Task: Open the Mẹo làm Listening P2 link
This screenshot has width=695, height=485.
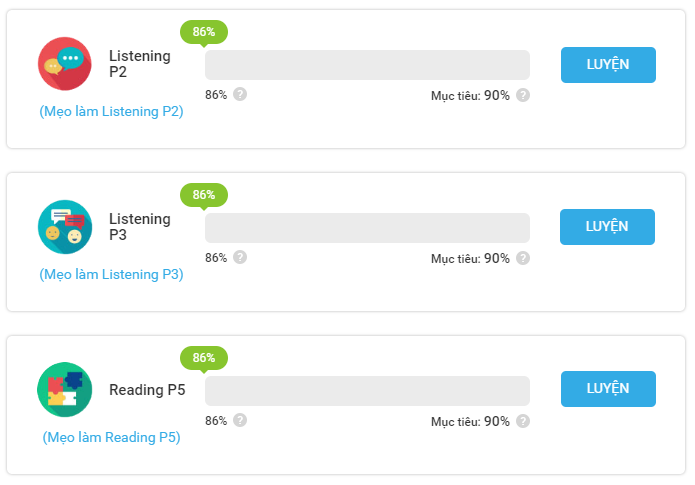Action: (x=111, y=112)
